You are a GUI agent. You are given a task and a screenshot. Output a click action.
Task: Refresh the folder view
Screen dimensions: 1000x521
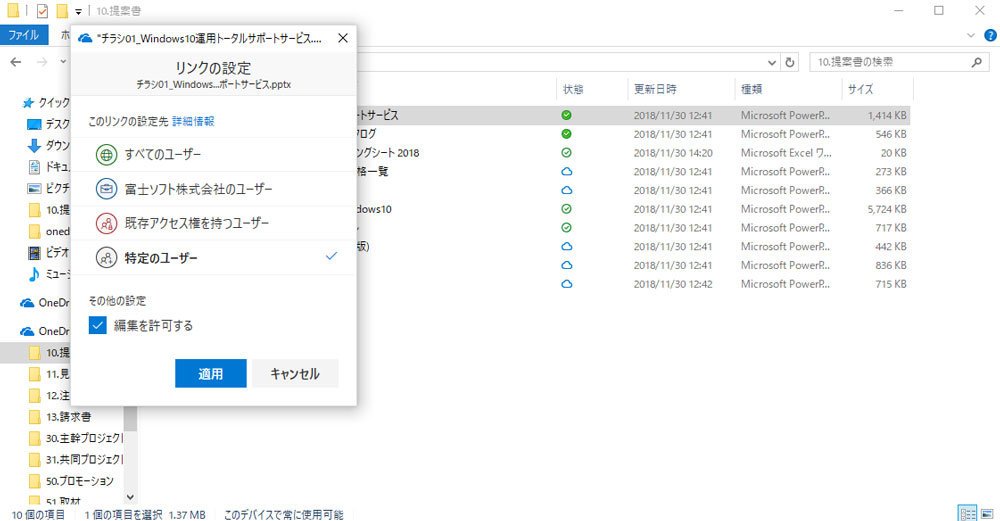[x=790, y=62]
